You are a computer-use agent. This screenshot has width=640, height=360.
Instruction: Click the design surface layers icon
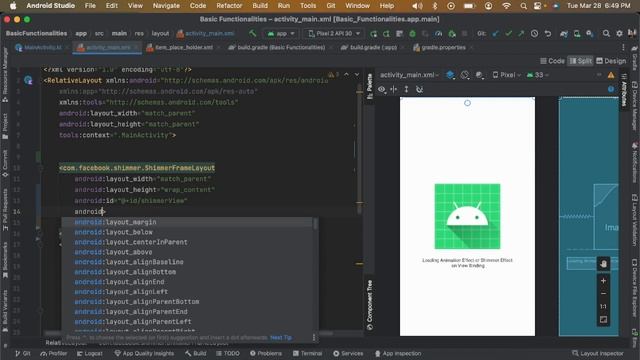(450, 75)
